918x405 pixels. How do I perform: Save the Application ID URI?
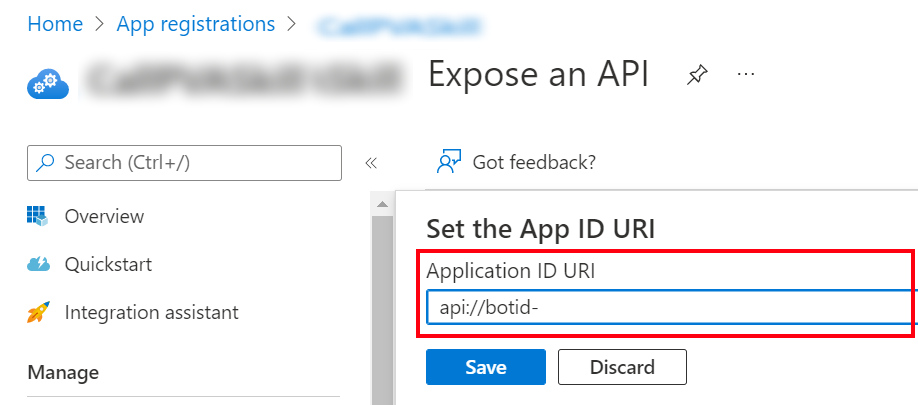click(x=485, y=367)
